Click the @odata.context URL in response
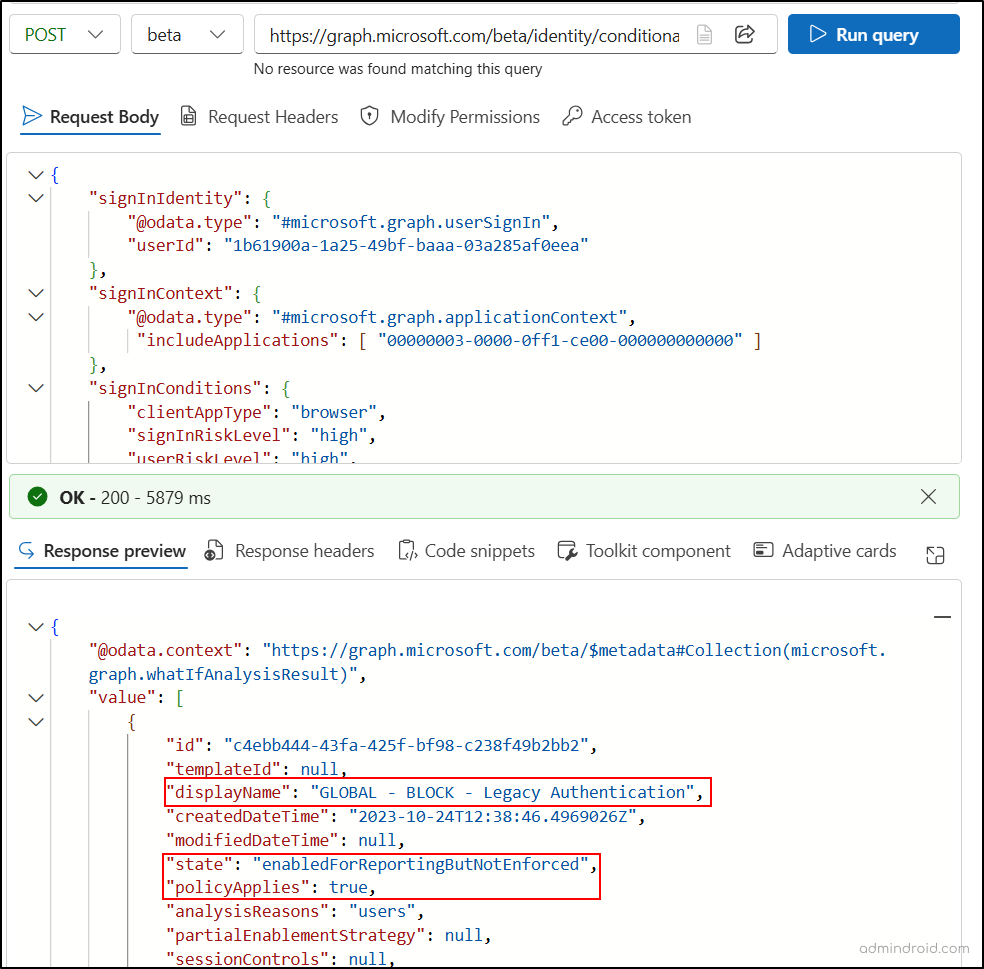This screenshot has width=984, height=969. [487, 662]
